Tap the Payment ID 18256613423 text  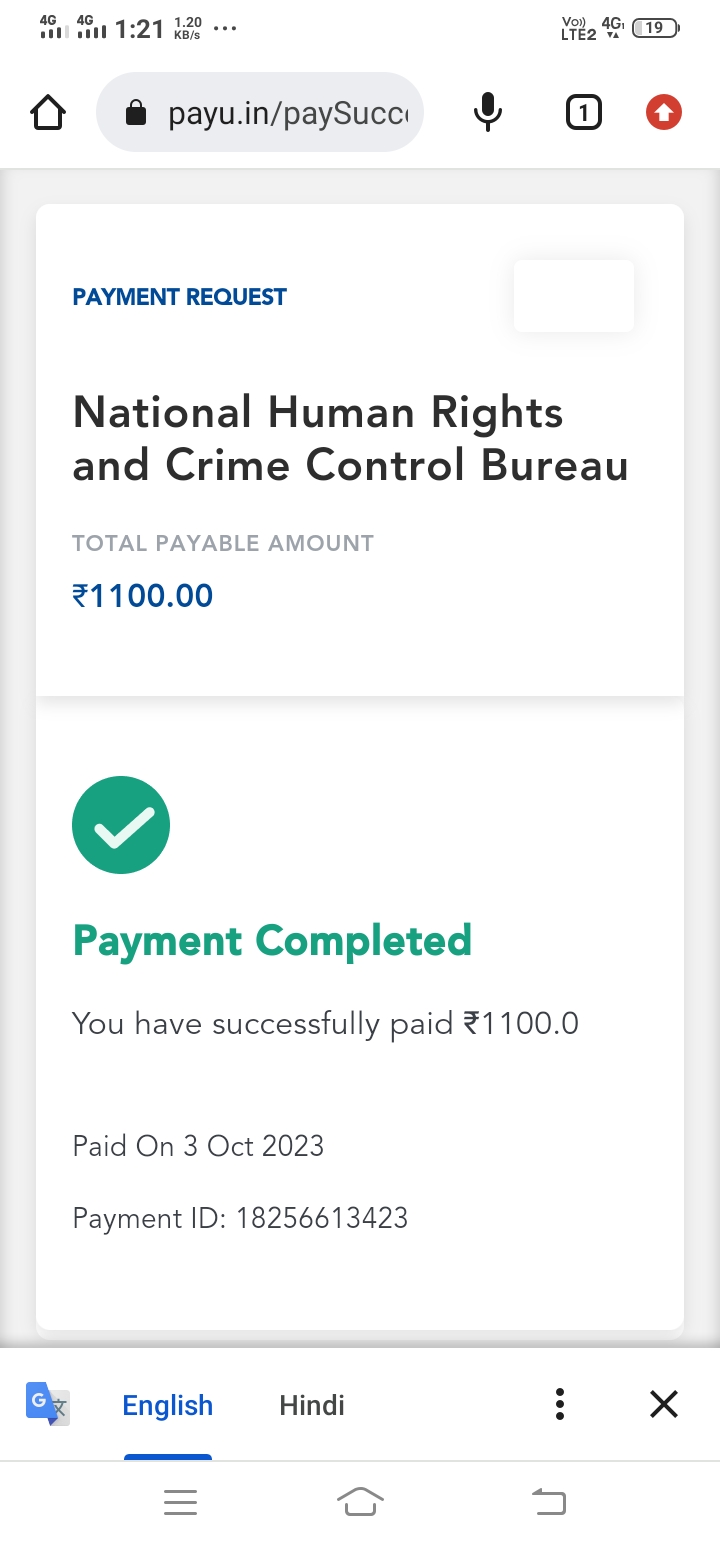(240, 1218)
